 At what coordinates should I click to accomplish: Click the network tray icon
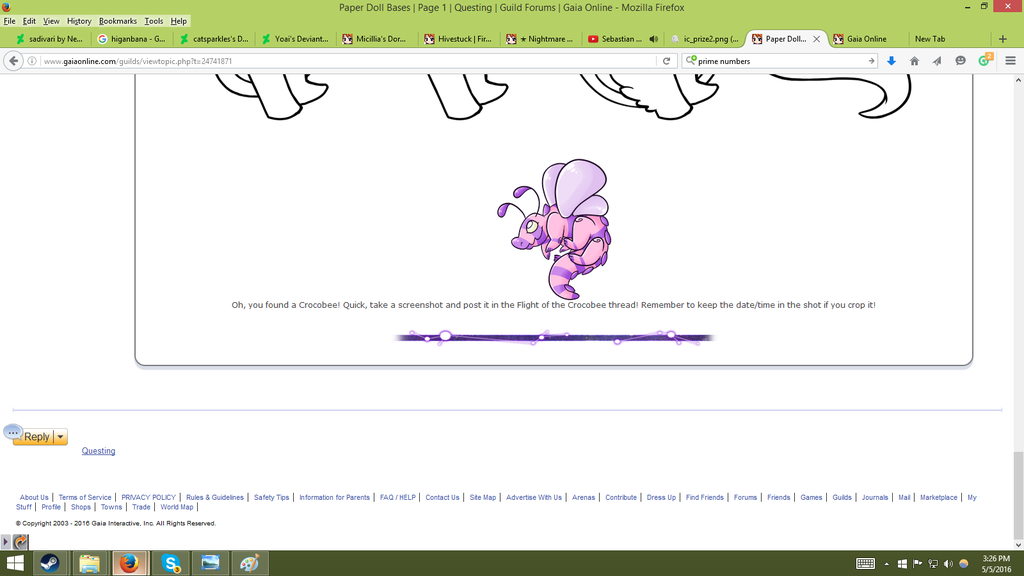933,564
